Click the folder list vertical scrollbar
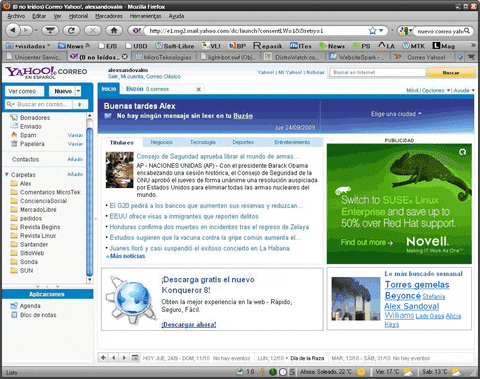The image size is (480, 379). point(89,198)
